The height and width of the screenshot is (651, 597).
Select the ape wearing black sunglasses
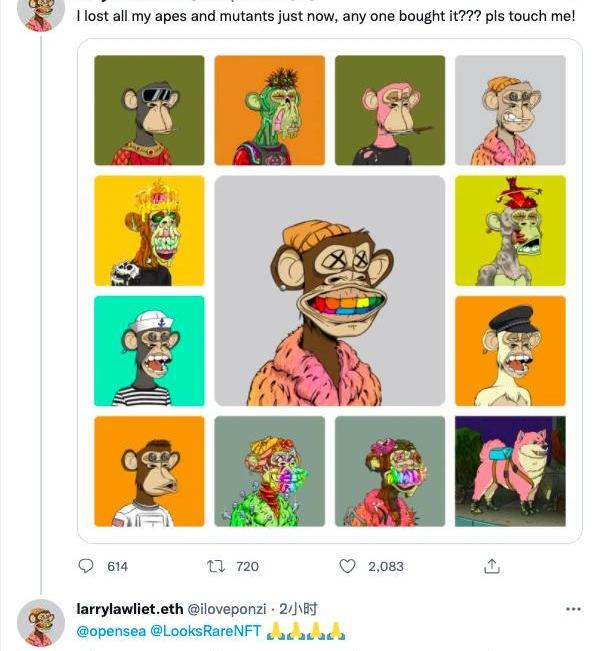click(149, 110)
